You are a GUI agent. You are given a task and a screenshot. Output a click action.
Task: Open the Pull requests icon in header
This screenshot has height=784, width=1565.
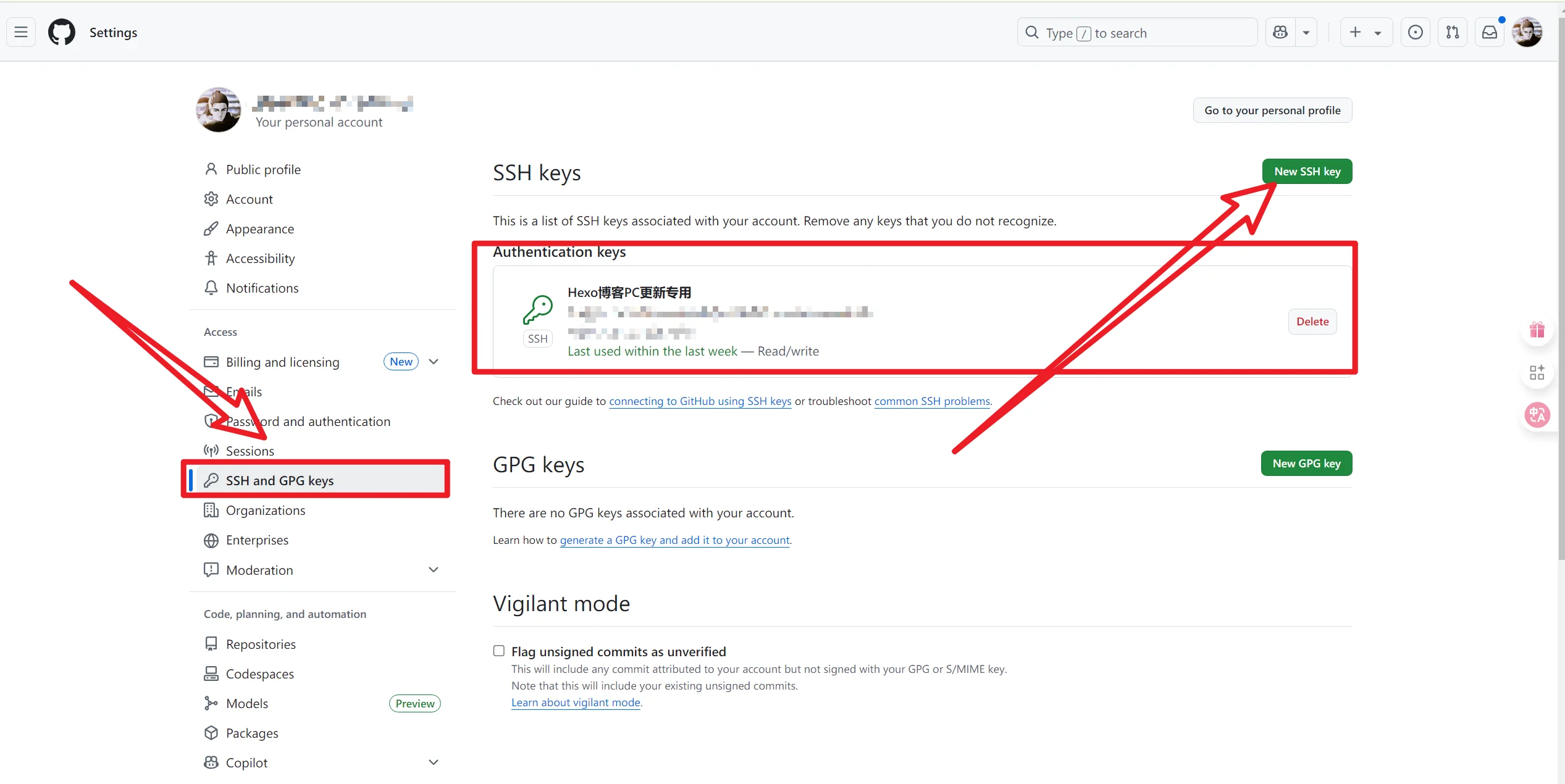[1453, 32]
